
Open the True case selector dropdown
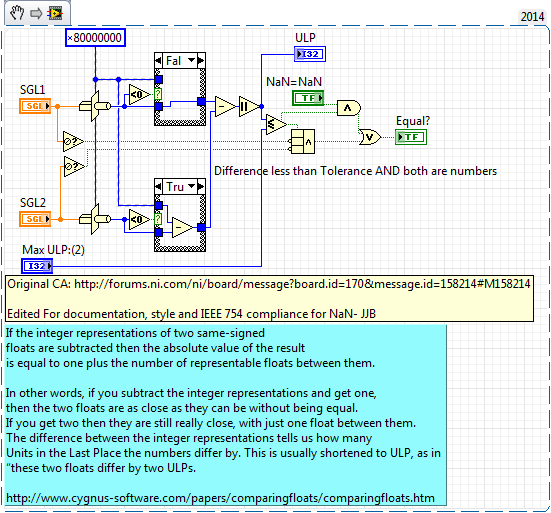tap(192, 186)
